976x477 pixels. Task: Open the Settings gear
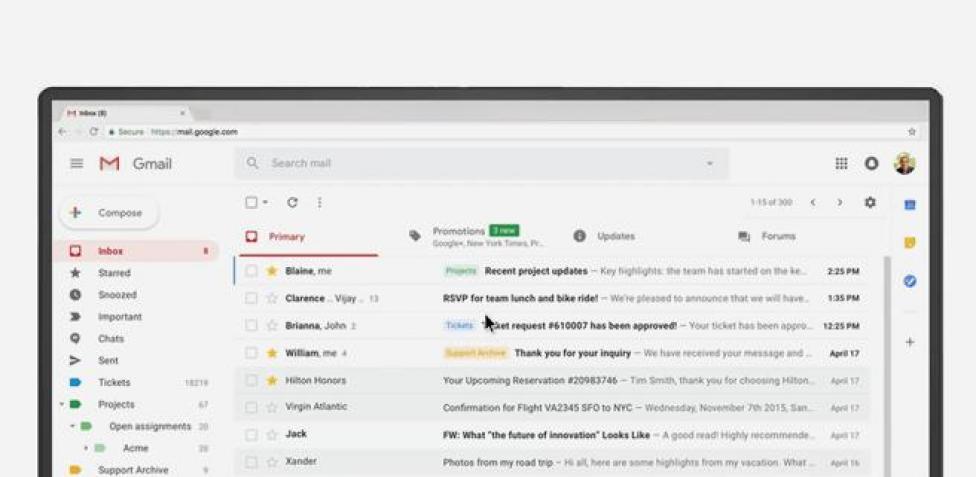click(x=870, y=202)
